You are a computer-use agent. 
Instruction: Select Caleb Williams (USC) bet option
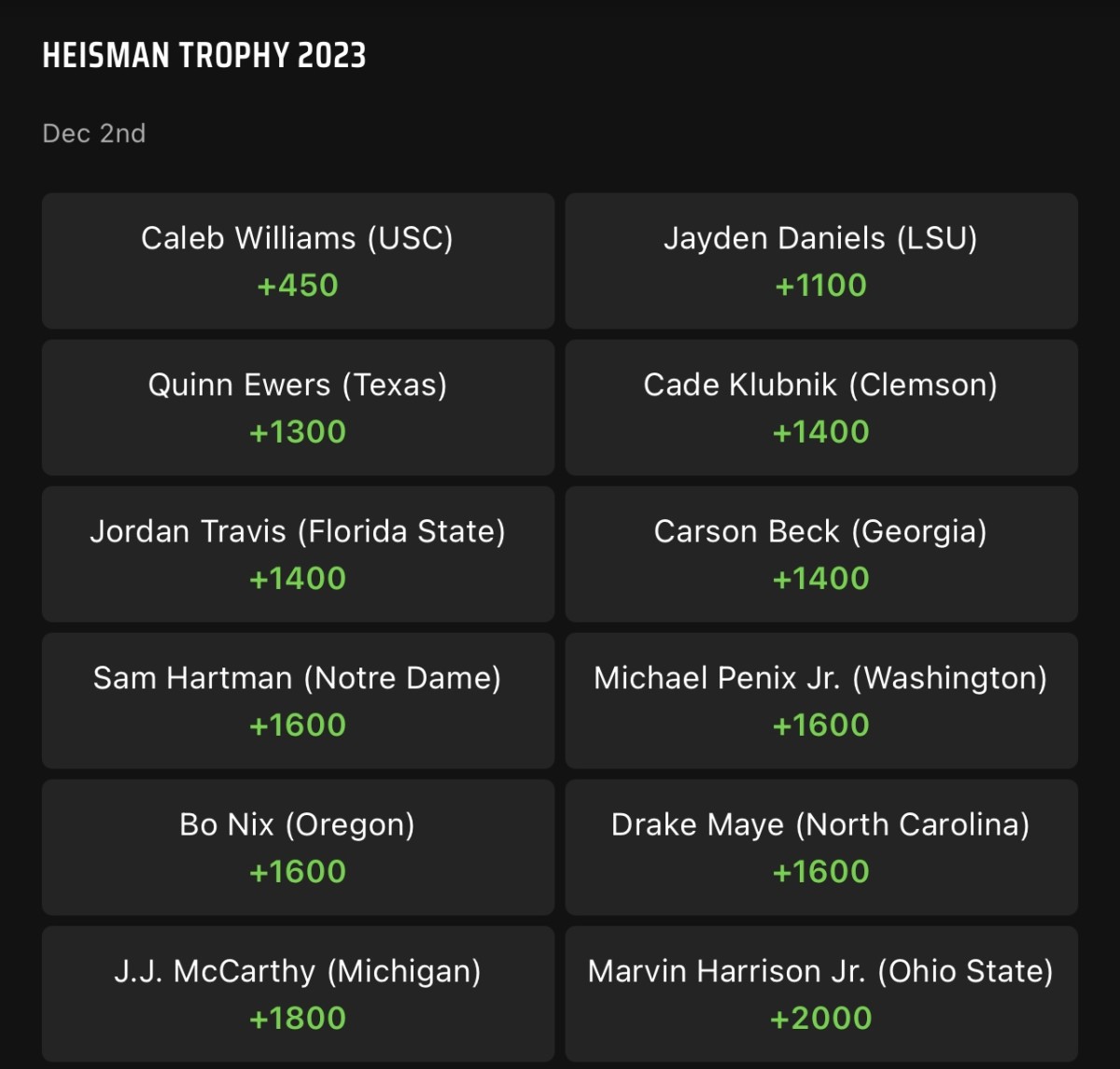tap(298, 260)
